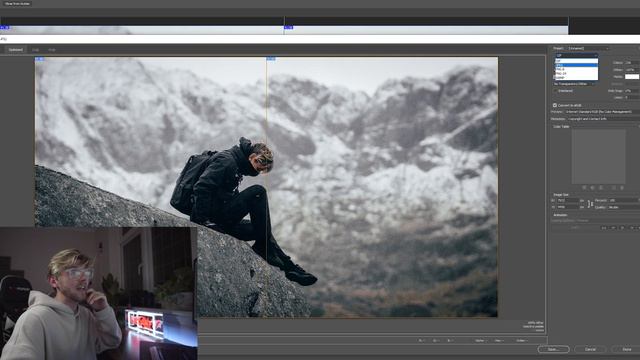Click the Save button
This screenshot has width=640, height=360.
tap(553, 349)
